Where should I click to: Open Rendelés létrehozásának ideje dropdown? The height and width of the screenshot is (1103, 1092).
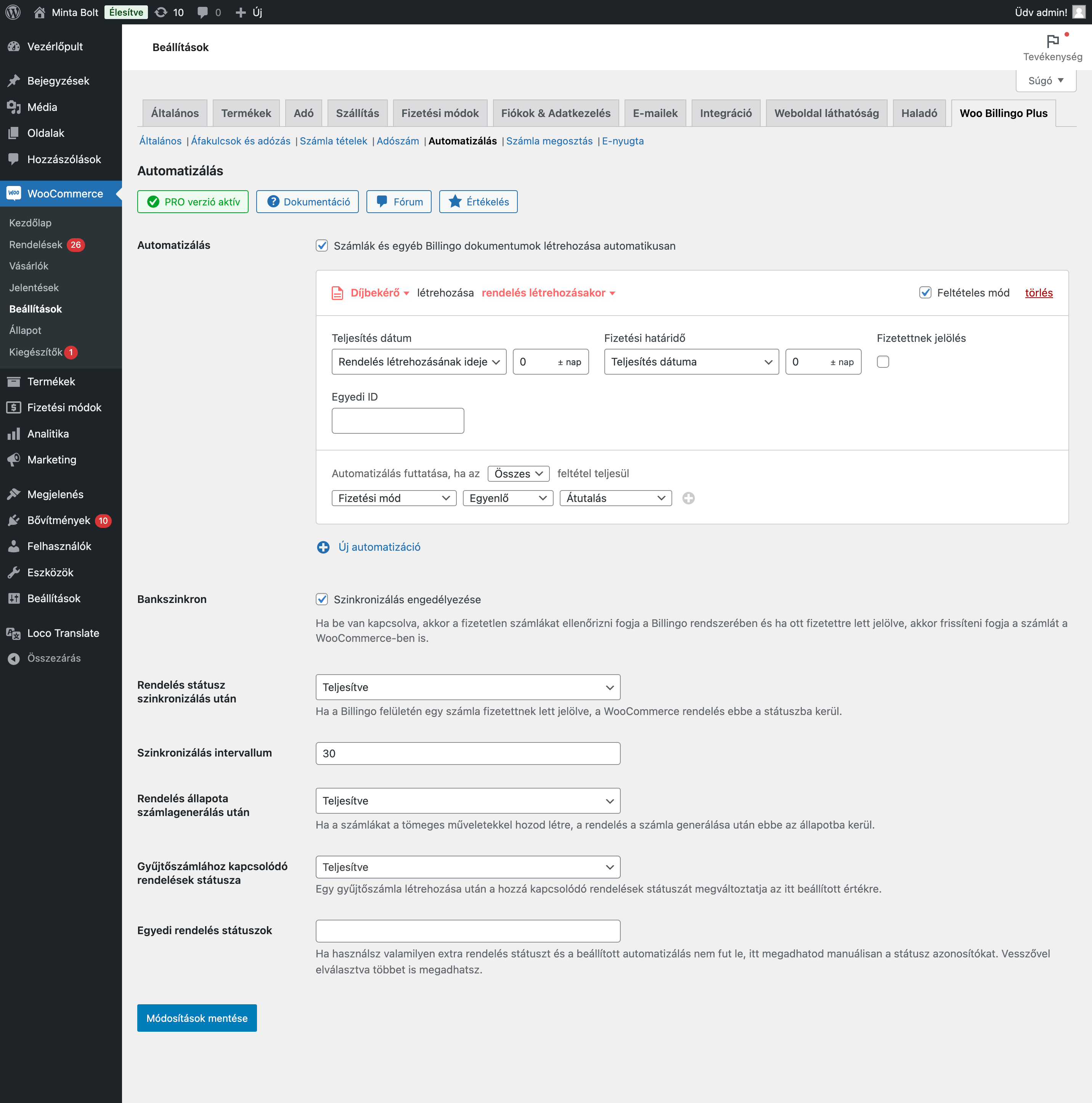419,361
